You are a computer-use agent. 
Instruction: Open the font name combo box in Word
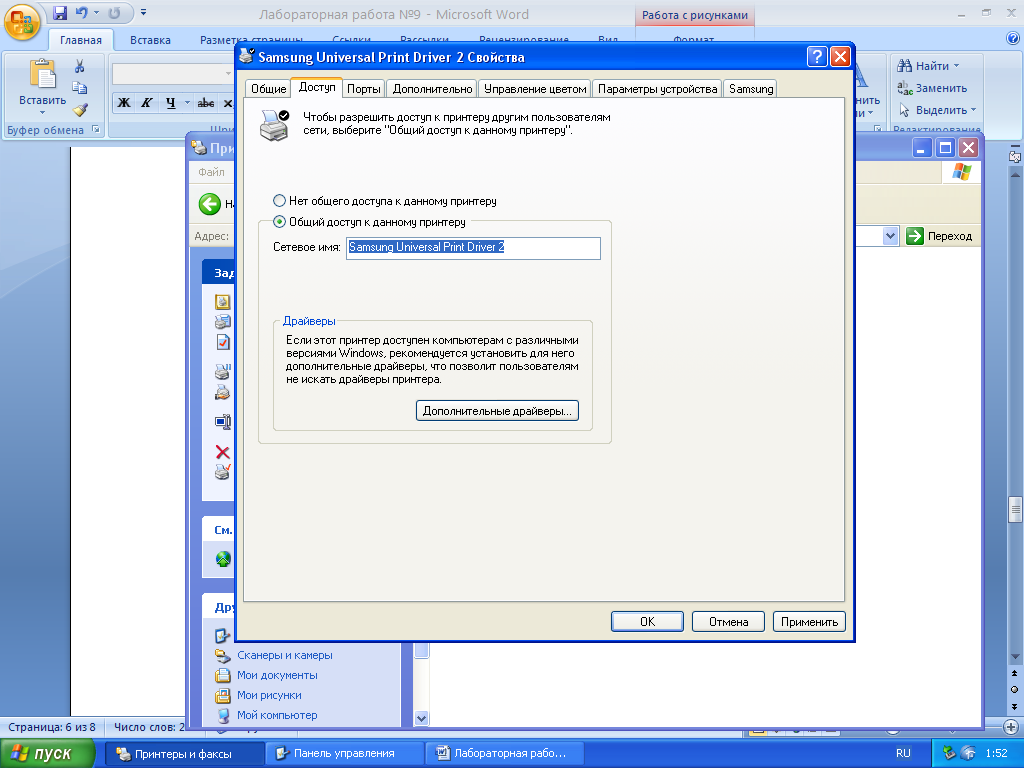173,74
